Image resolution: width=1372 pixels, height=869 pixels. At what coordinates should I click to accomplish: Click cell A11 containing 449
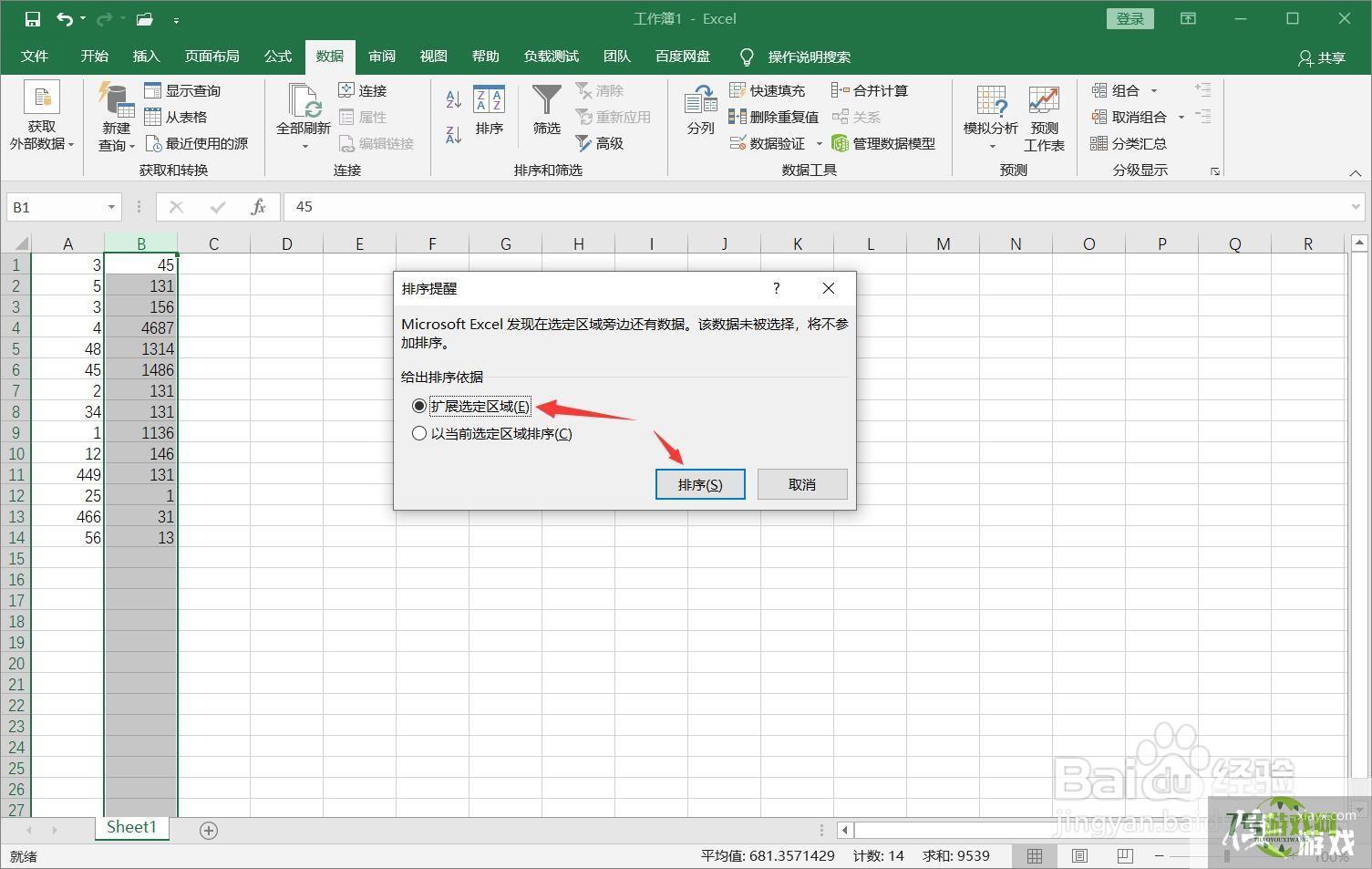click(x=67, y=474)
